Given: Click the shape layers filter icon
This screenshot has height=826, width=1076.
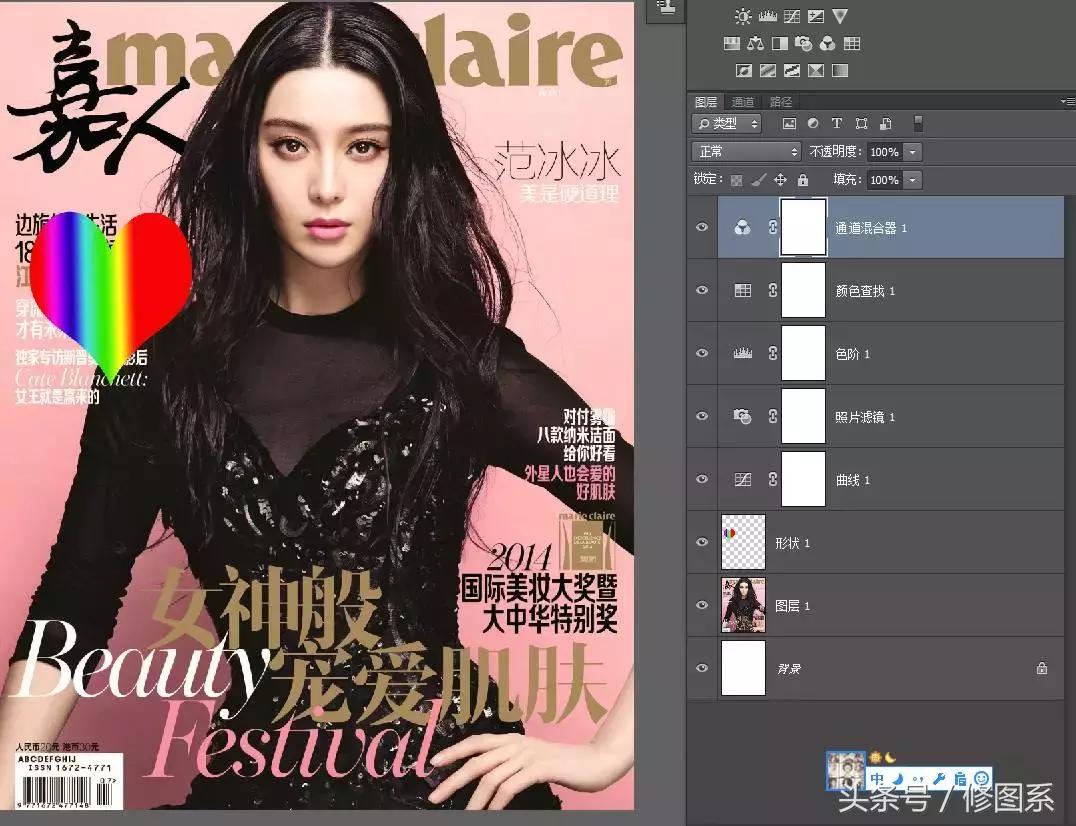Looking at the screenshot, I should (861, 123).
